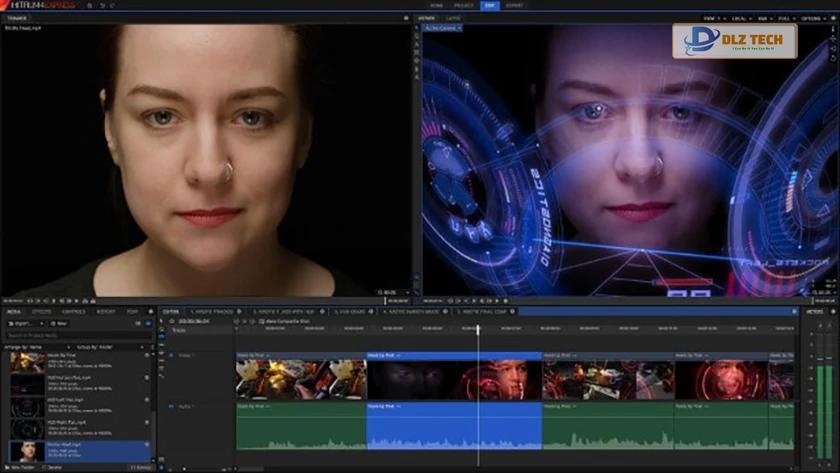This screenshot has height=473, width=840.
Task: Open the Local transform dropdown in Viewer
Action: [741, 18]
